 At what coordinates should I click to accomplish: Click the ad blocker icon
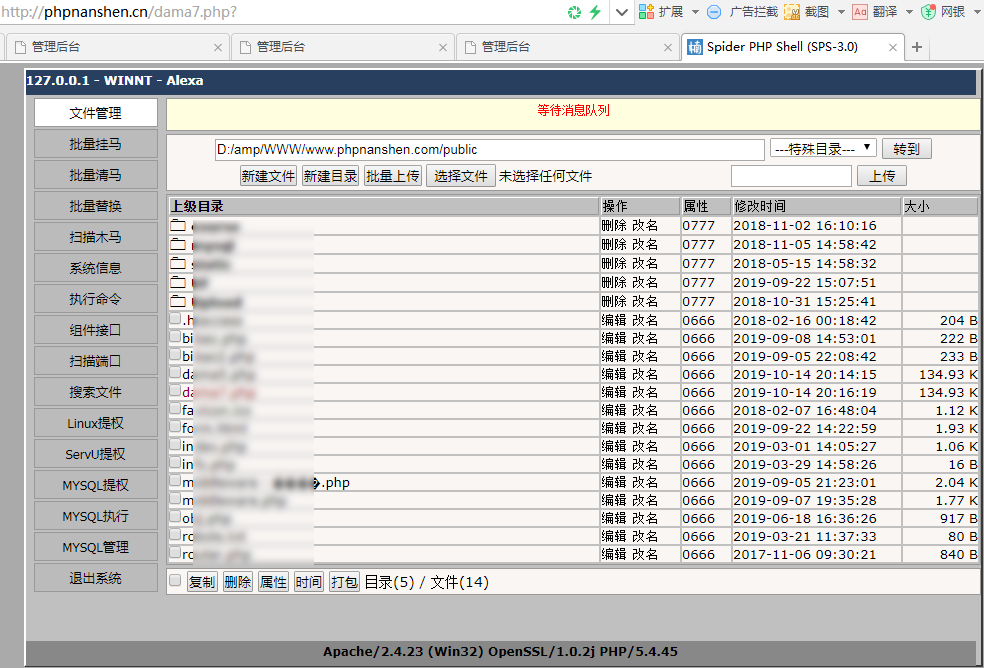click(714, 12)
